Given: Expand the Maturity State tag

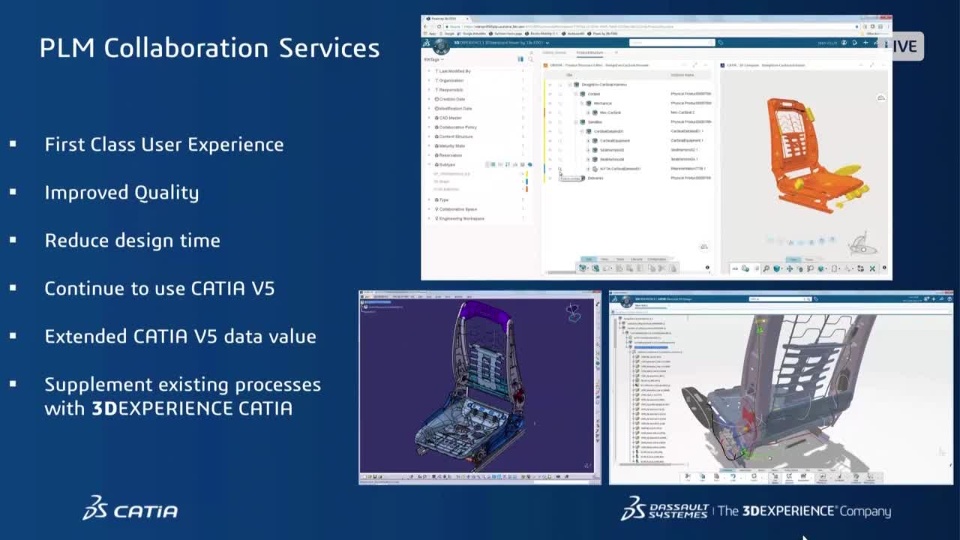Looking at the screenshot, I should [x=429, y=146].
